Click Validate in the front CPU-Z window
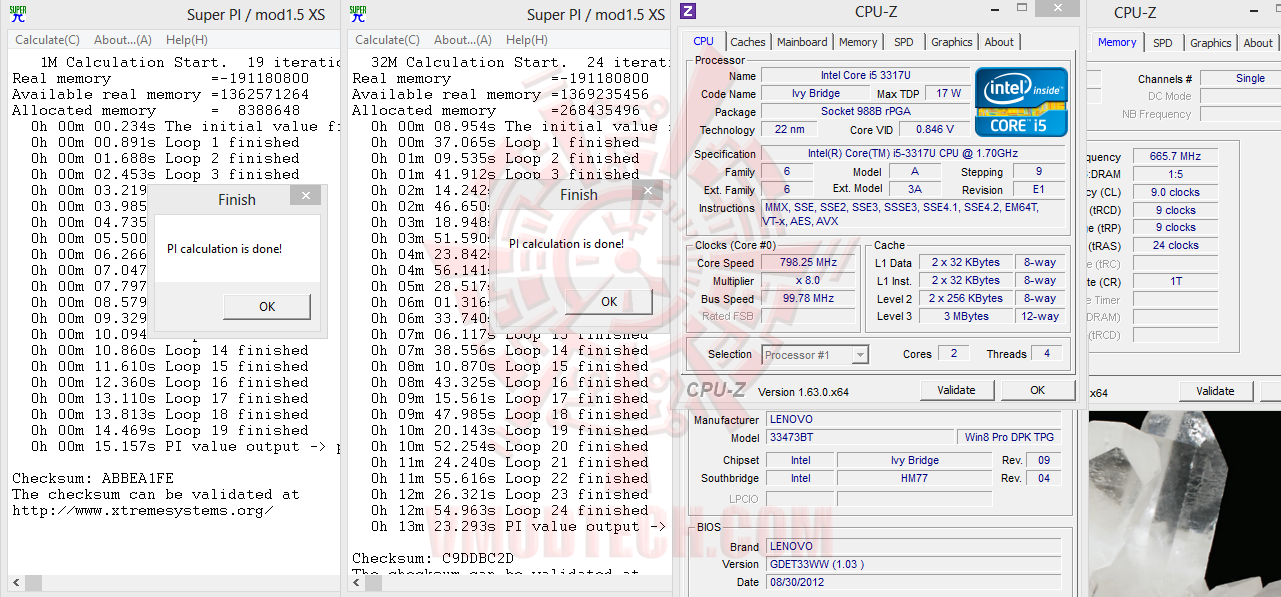The height and width of the screenshot is (597, 1281). tap(957, 390)
